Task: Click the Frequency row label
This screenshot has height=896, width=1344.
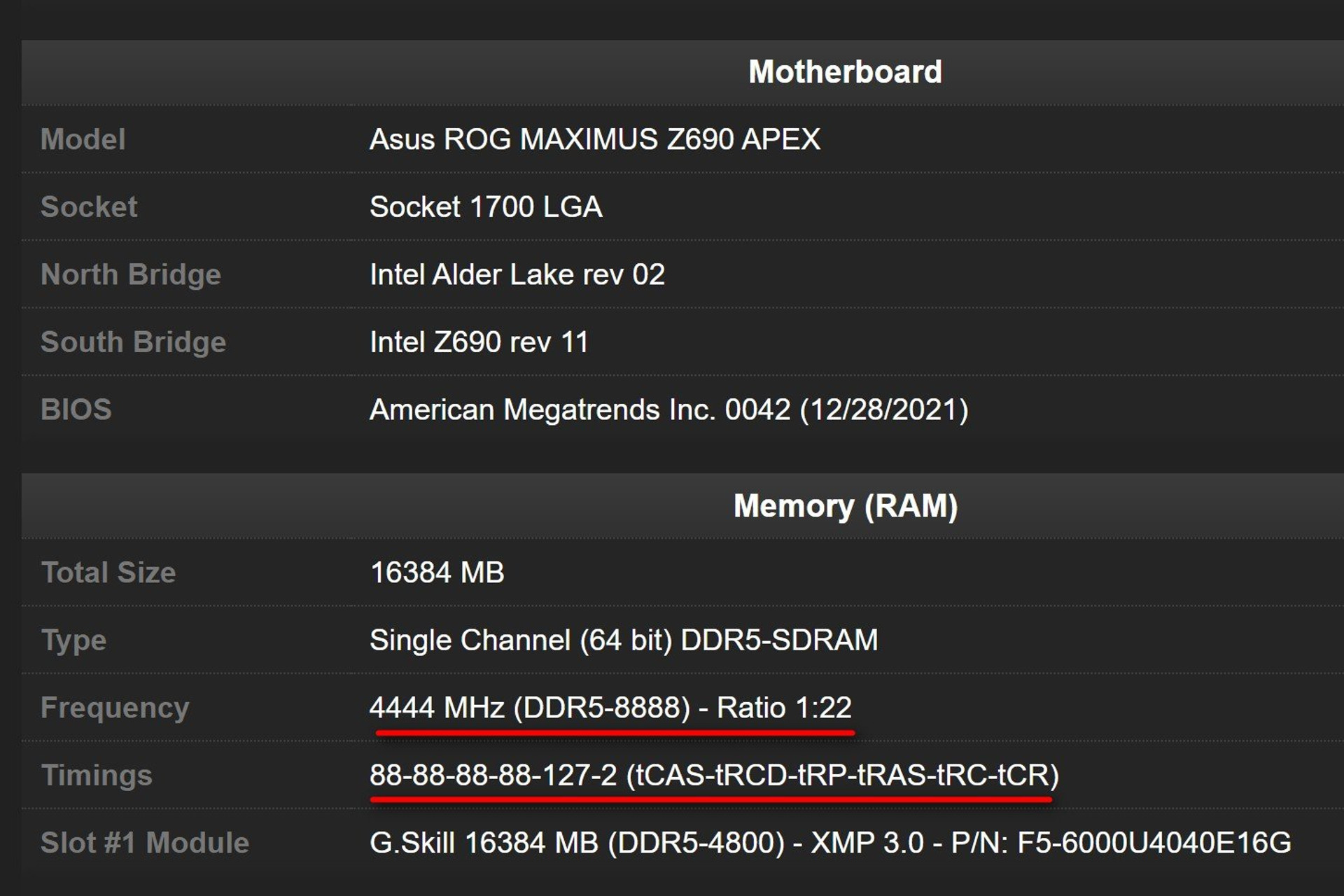Action: 115,708
